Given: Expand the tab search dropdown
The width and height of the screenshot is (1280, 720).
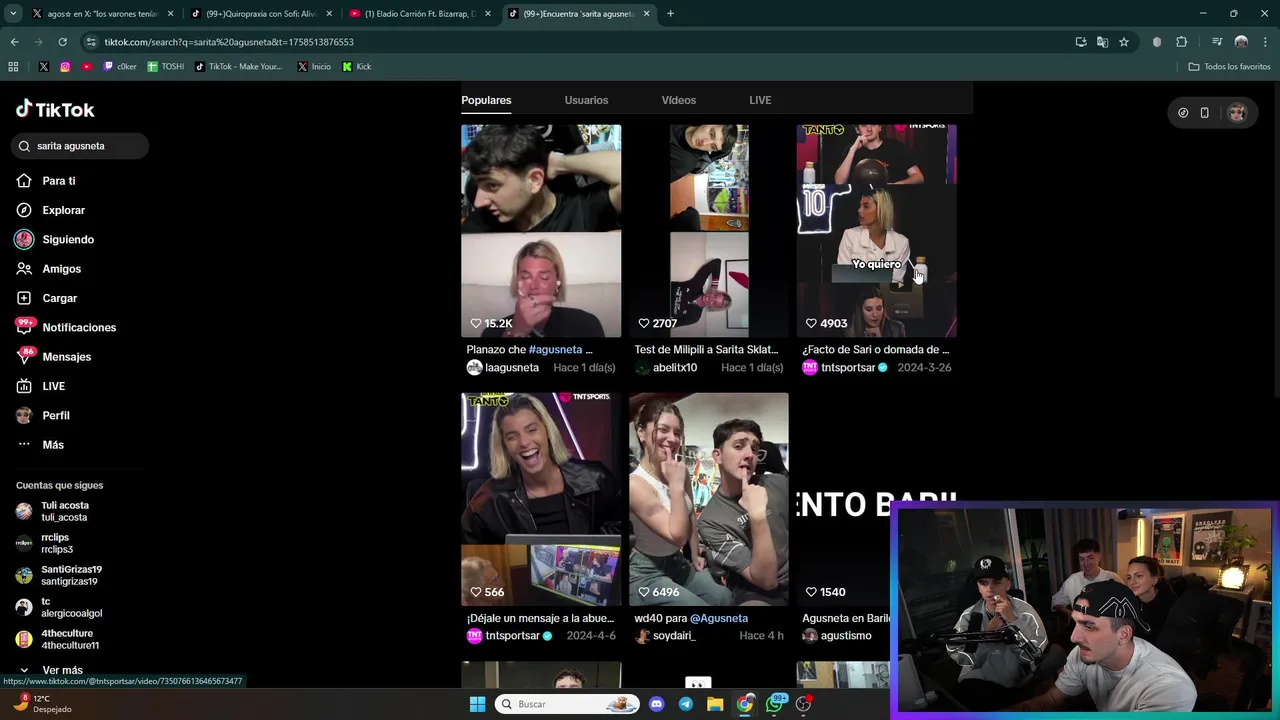Looking at the screenshot, I should [x=13, y=14].
